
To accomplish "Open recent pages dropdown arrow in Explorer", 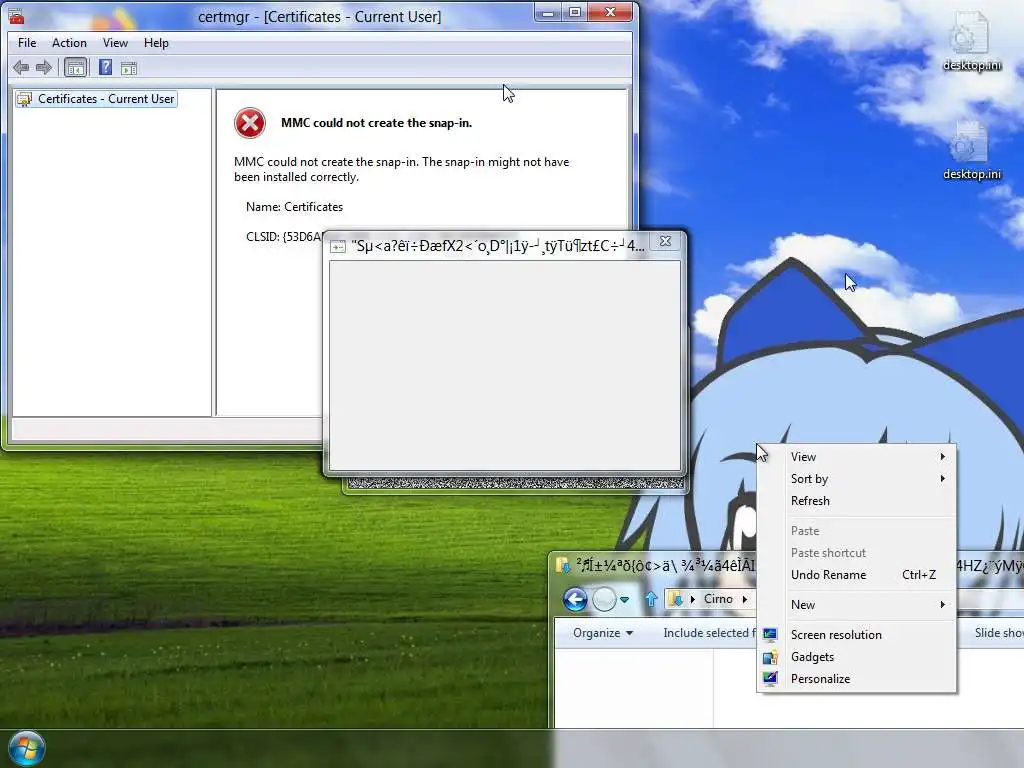I will click(624, 600).
